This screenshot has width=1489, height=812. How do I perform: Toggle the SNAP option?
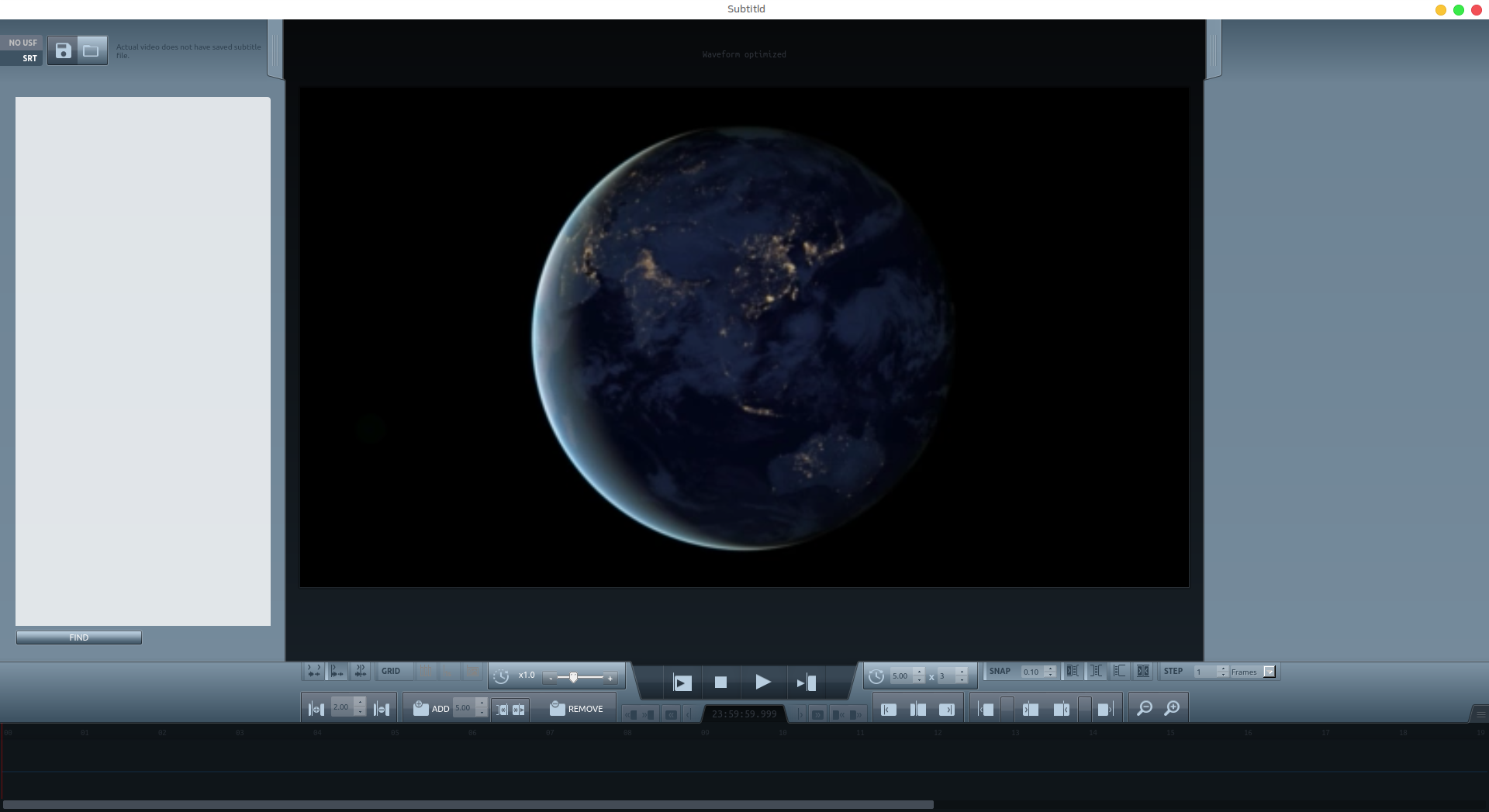[x=1000, y=672]
